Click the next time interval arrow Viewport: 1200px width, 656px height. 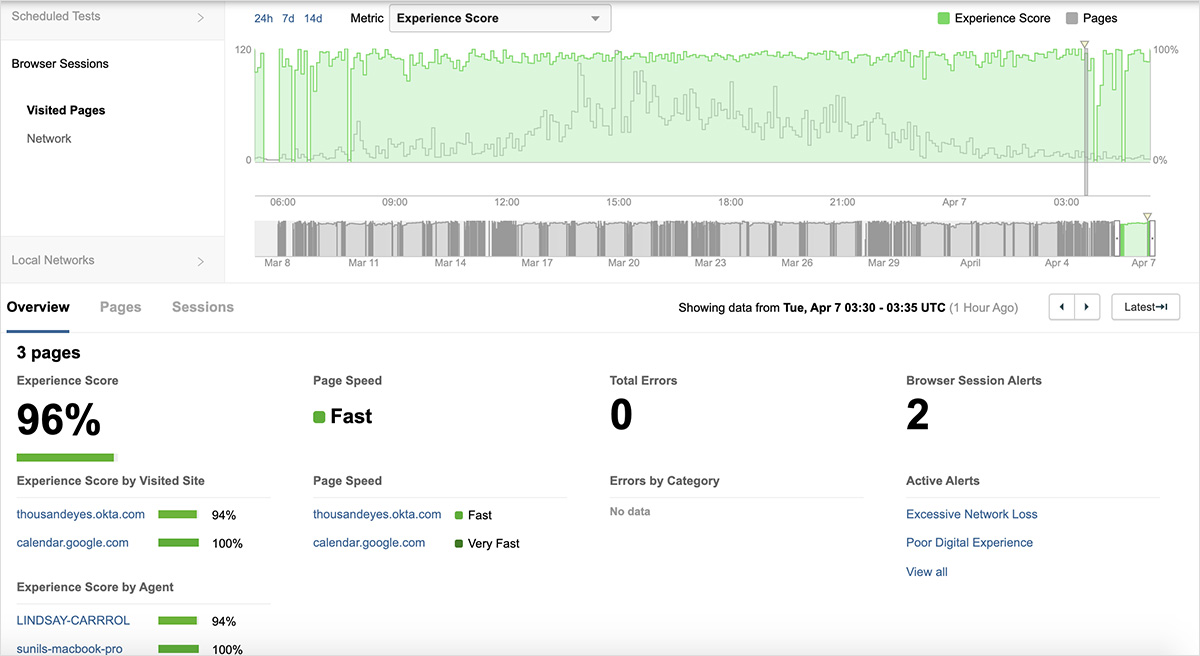[x=1087, y=307]
